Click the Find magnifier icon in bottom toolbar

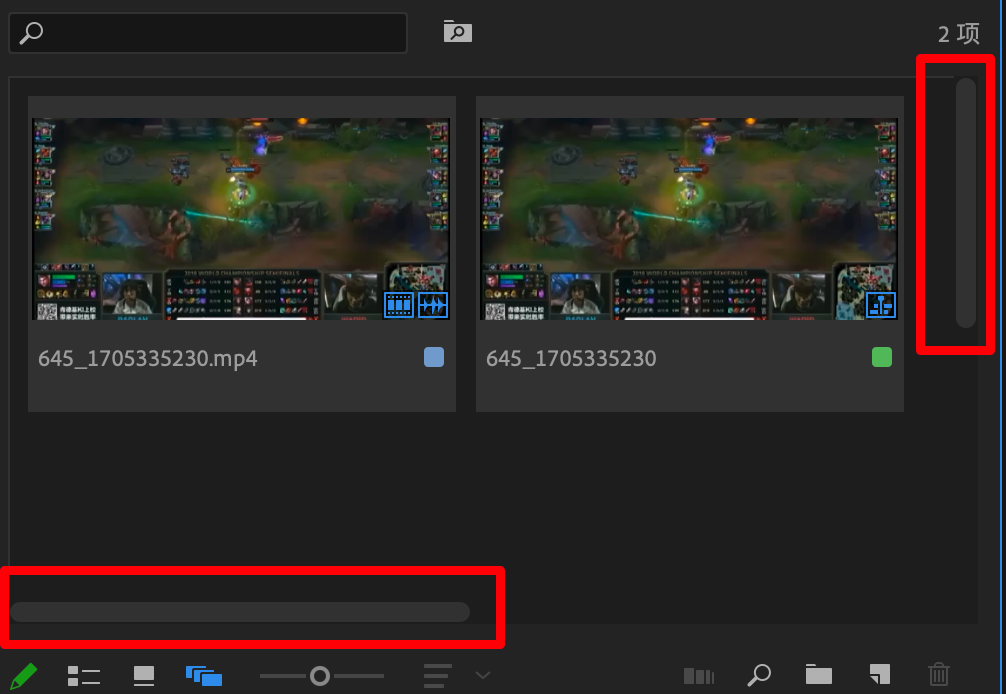point(759,675)
